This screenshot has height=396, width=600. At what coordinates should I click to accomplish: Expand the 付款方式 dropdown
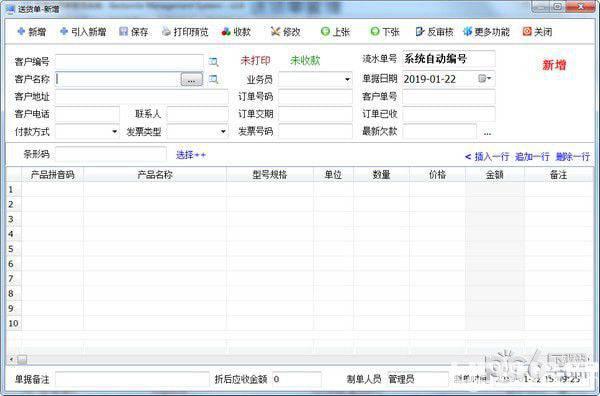pyautogui.click(x=114, y=132)
